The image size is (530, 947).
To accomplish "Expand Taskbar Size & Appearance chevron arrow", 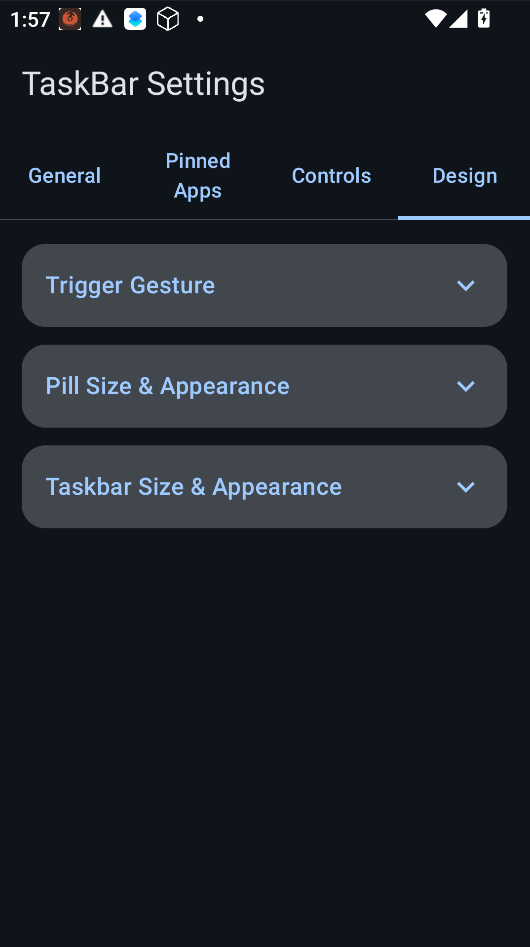I will tap(466, 487).
